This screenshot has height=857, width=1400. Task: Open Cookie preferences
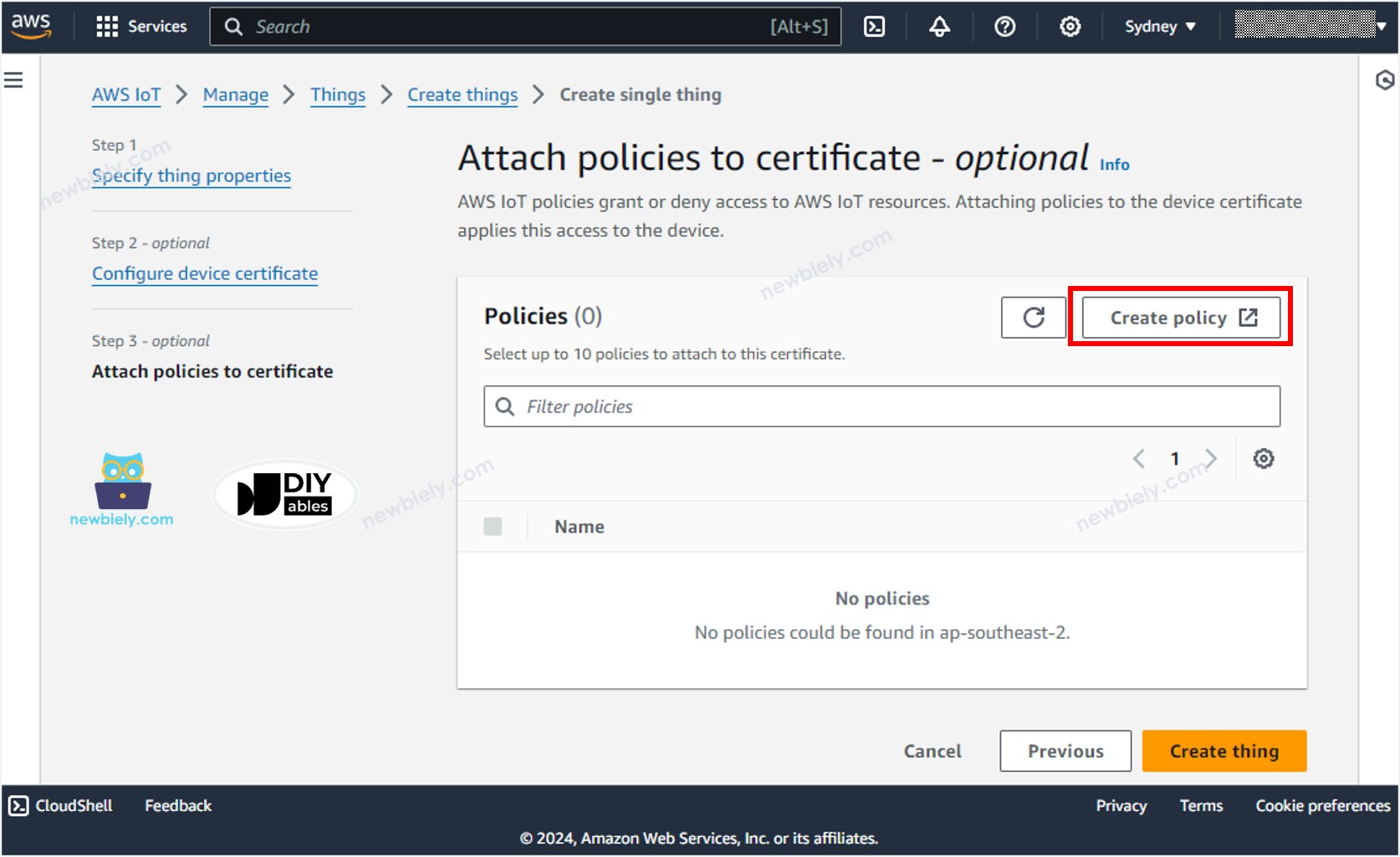tap(1321, 805)
